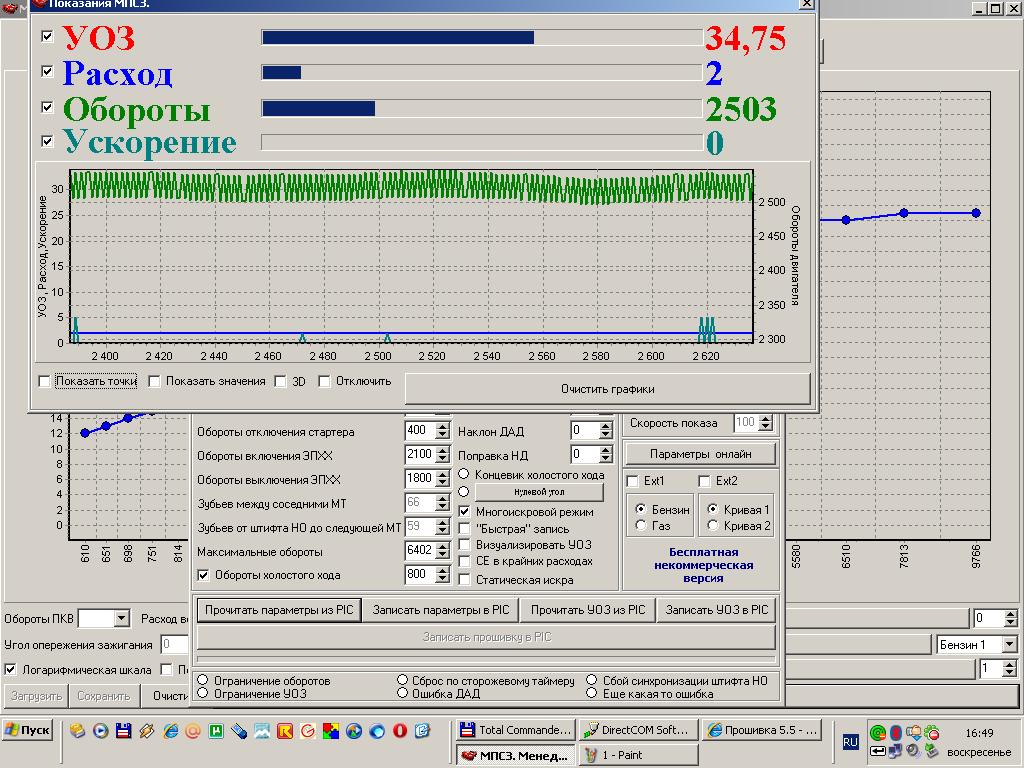Image resolution: width=1024 pixels, height=768 pixels.
Task: Launch uTorrent from quick launch
Action: pos(216,731)
